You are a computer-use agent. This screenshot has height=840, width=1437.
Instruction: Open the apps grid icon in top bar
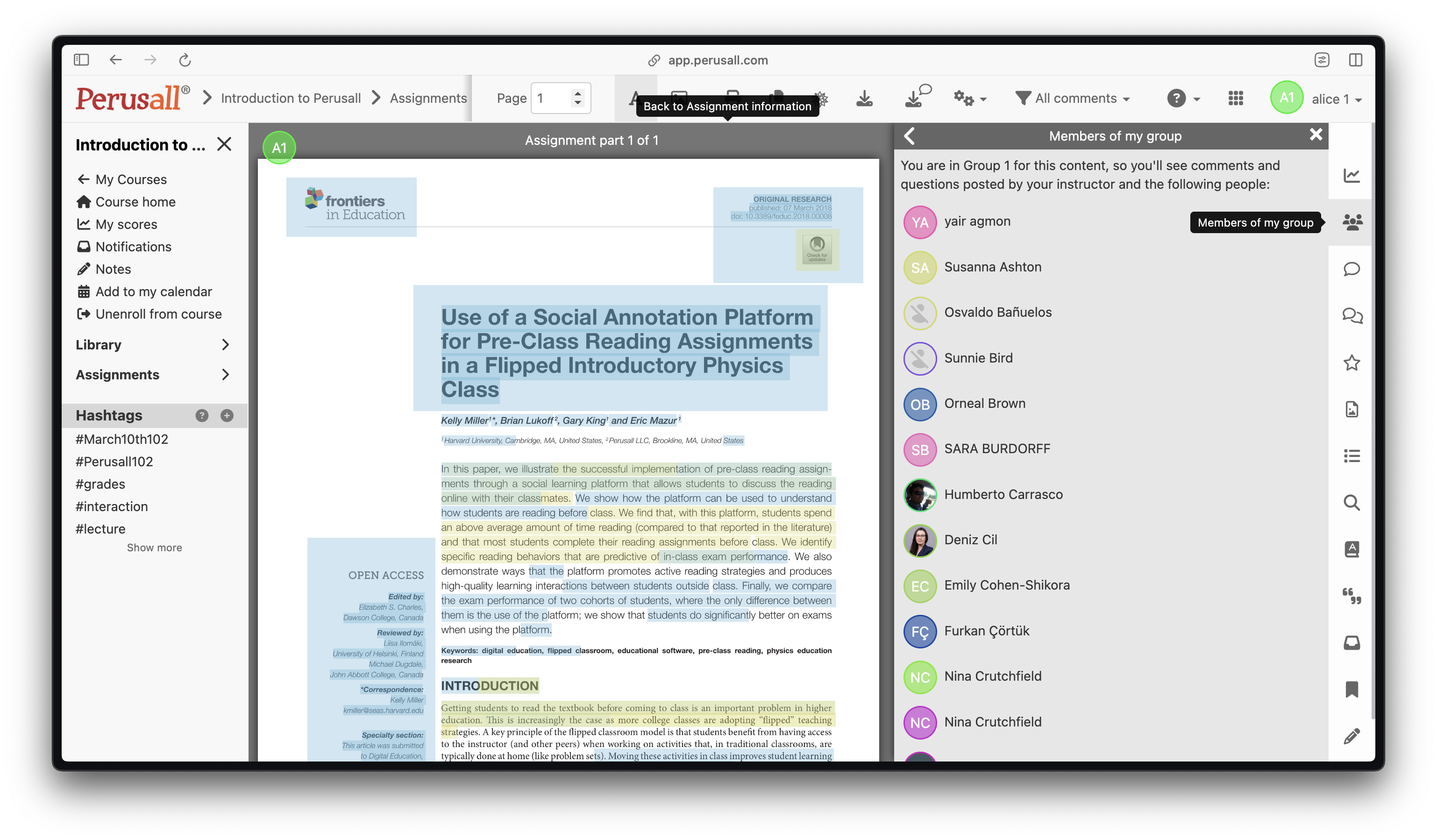tap(1235, 99)
